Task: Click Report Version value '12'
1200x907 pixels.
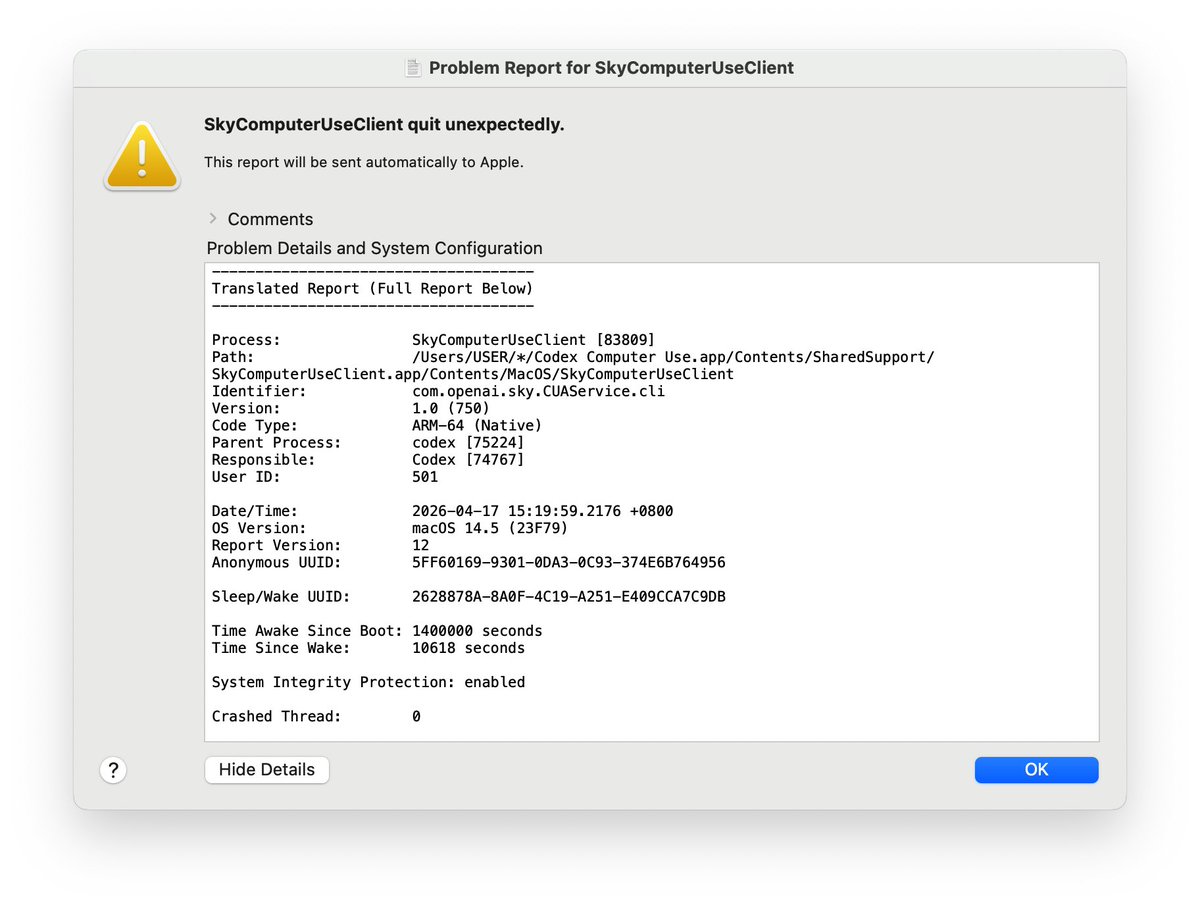Action: click(x=421, y=545)
